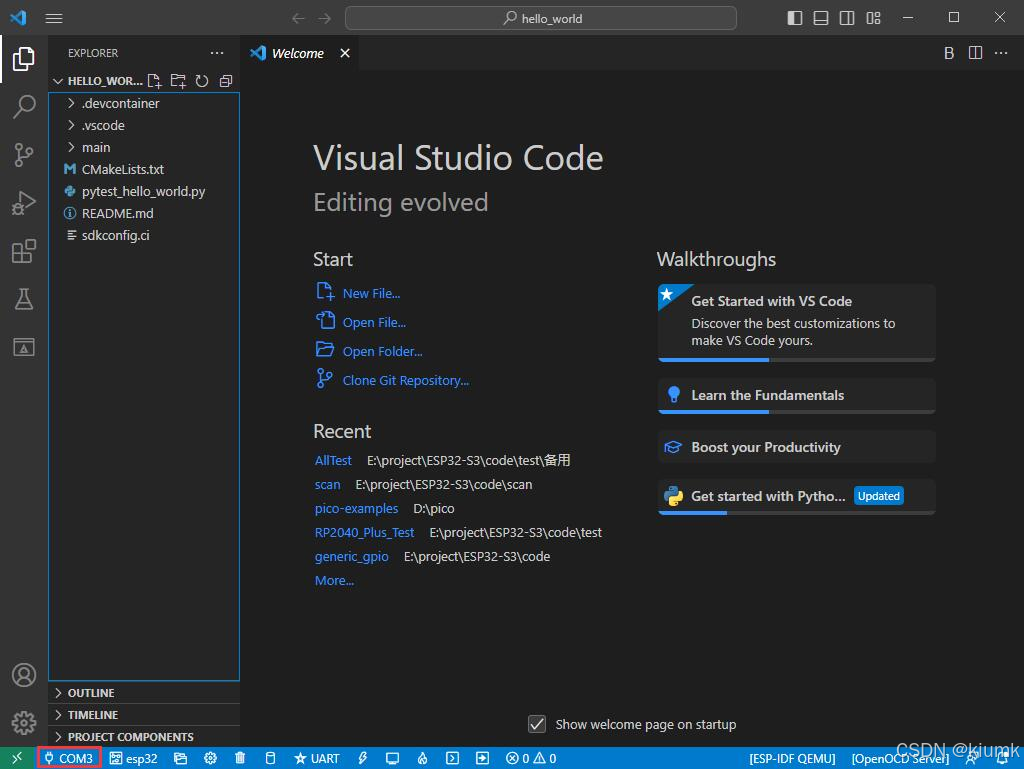Viewport: 1024px width, 769px height.
Task: Click the build, flash and monitor flame icon
Action: point(423,758)
